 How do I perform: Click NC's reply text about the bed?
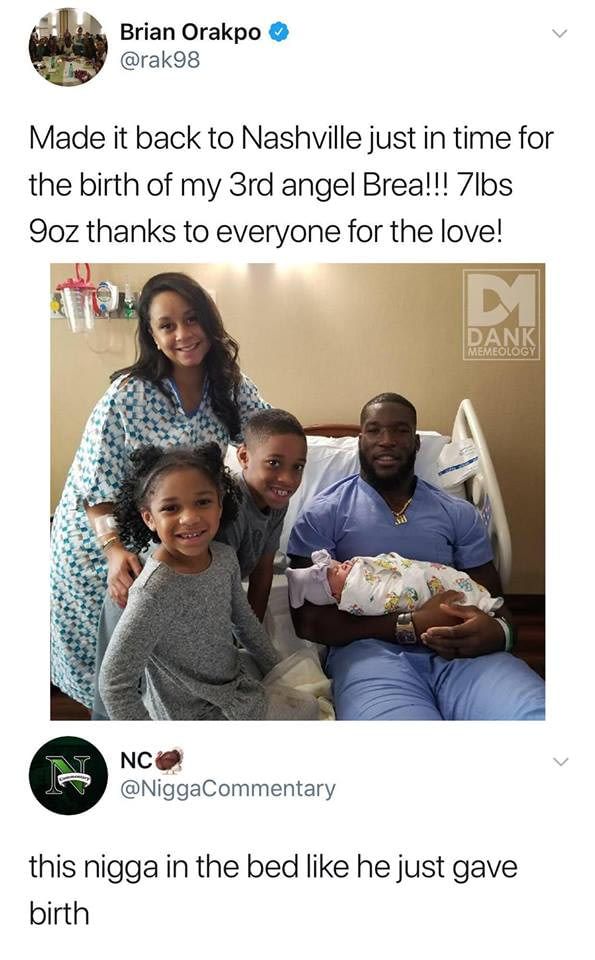pos(273,890)
